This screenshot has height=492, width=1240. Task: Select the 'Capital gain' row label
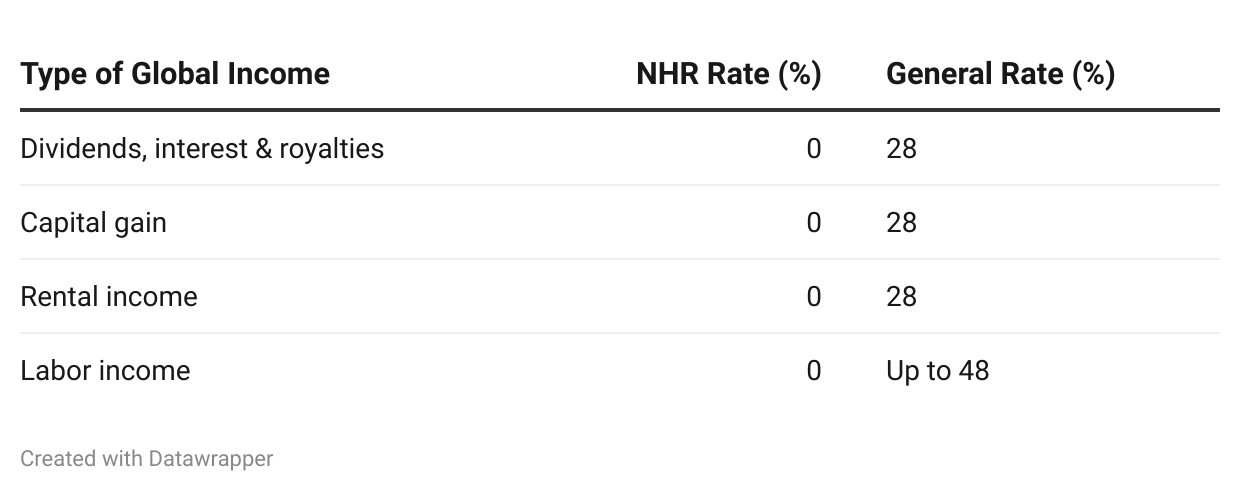[93, 223]
